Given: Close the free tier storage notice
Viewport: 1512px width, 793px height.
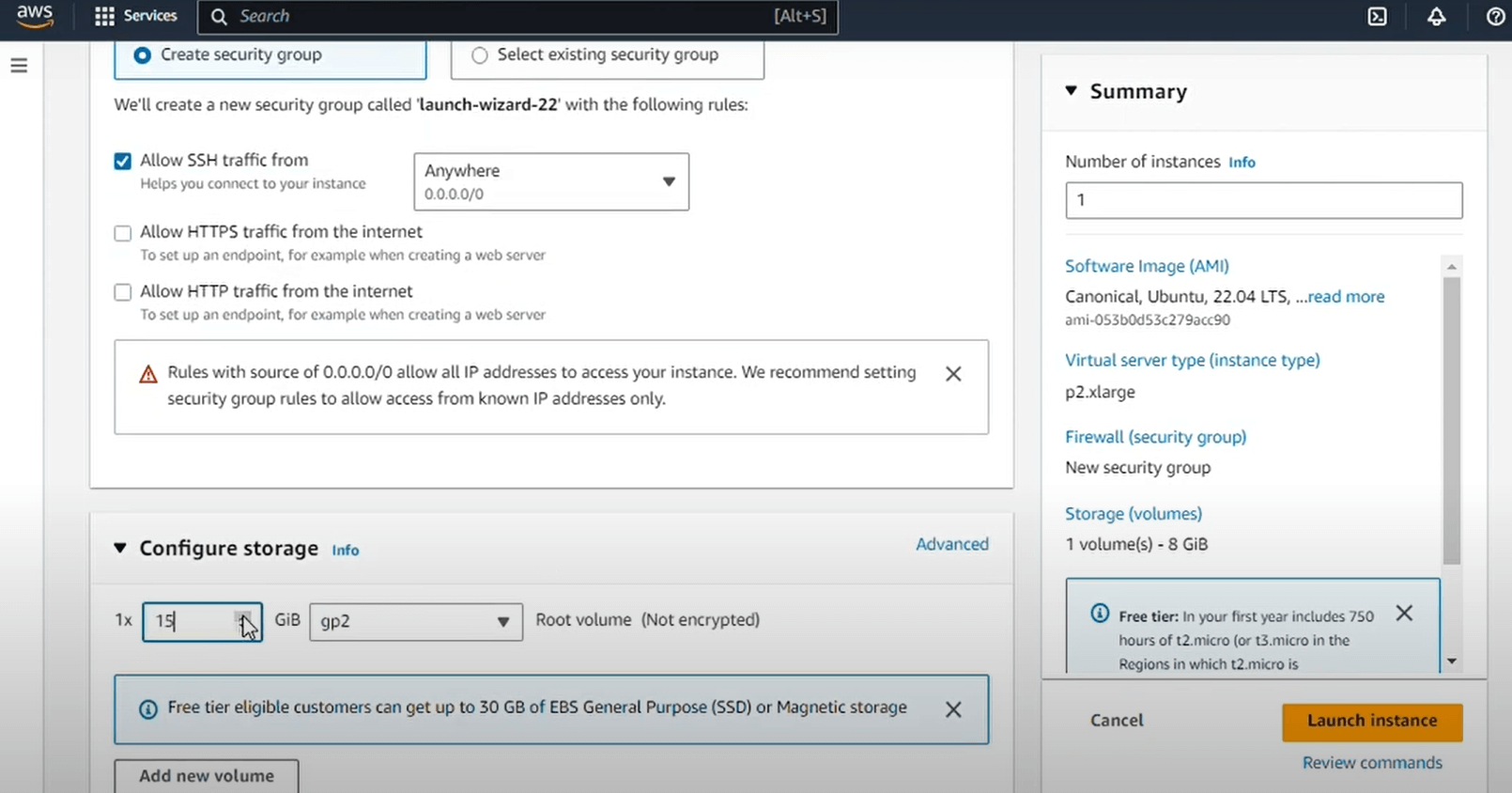Looking at the screenshot, I should point(953,709).
